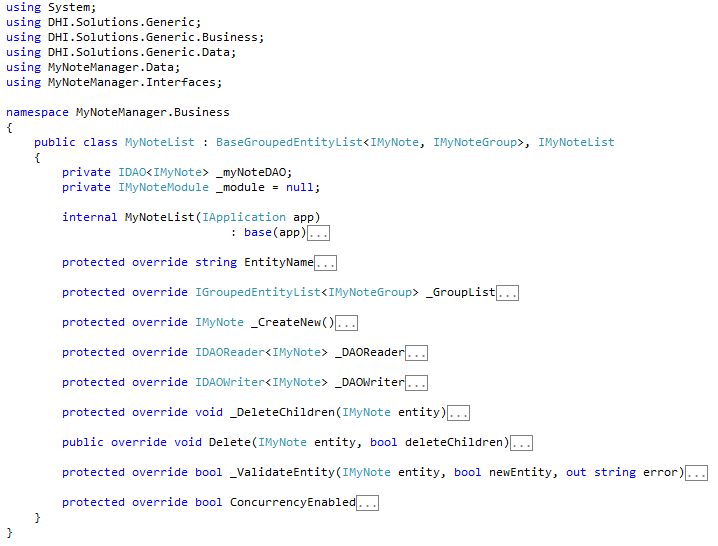Unfold the ConcurrencyEnabled property block
Screen dimensions: 718x546
[367, 503]
